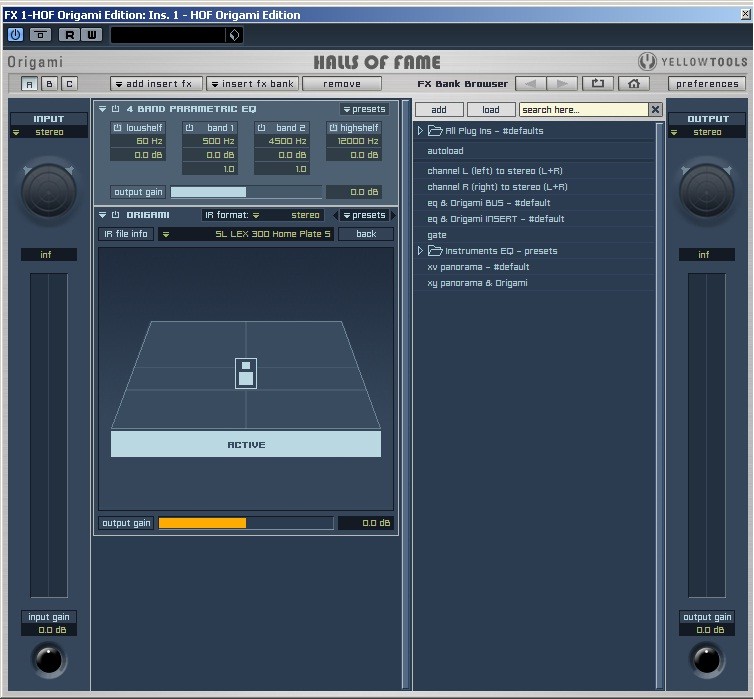Screen dimensions: 754x699
Task: Select channel R (right) to stereo entry
Action: click(534, 187)
